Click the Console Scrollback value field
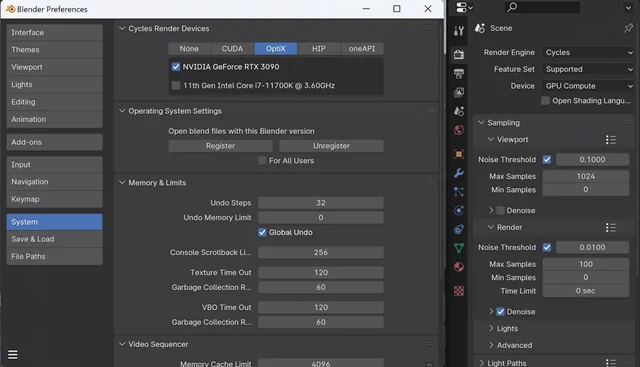 pos(321,252)
